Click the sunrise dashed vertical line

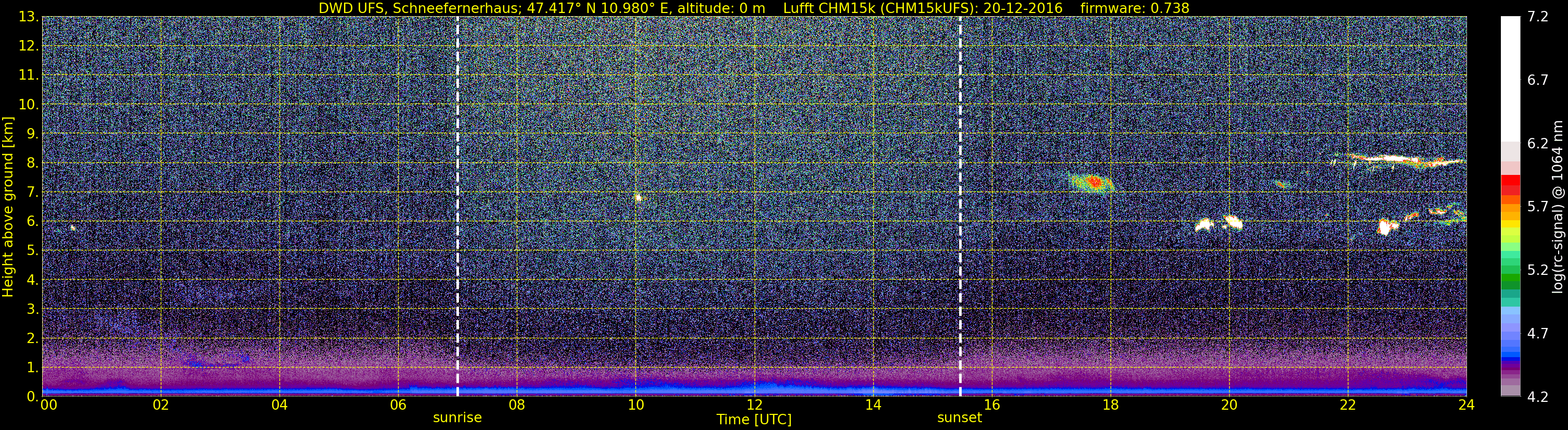click(457, 207)
